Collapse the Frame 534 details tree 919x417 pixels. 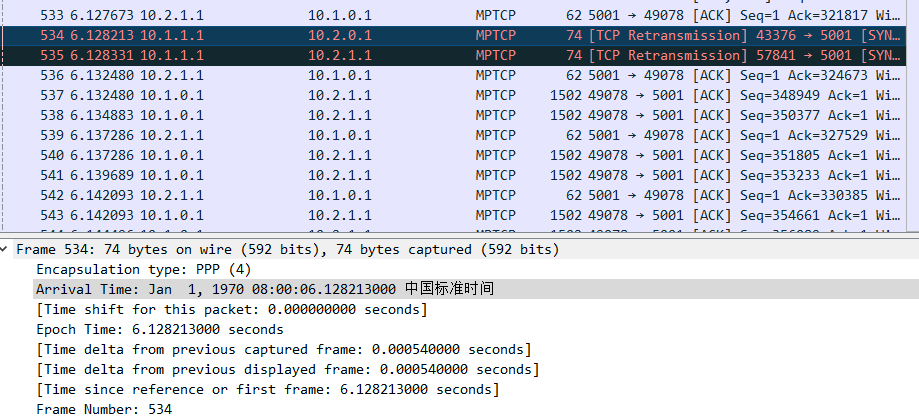click(5, 250)
